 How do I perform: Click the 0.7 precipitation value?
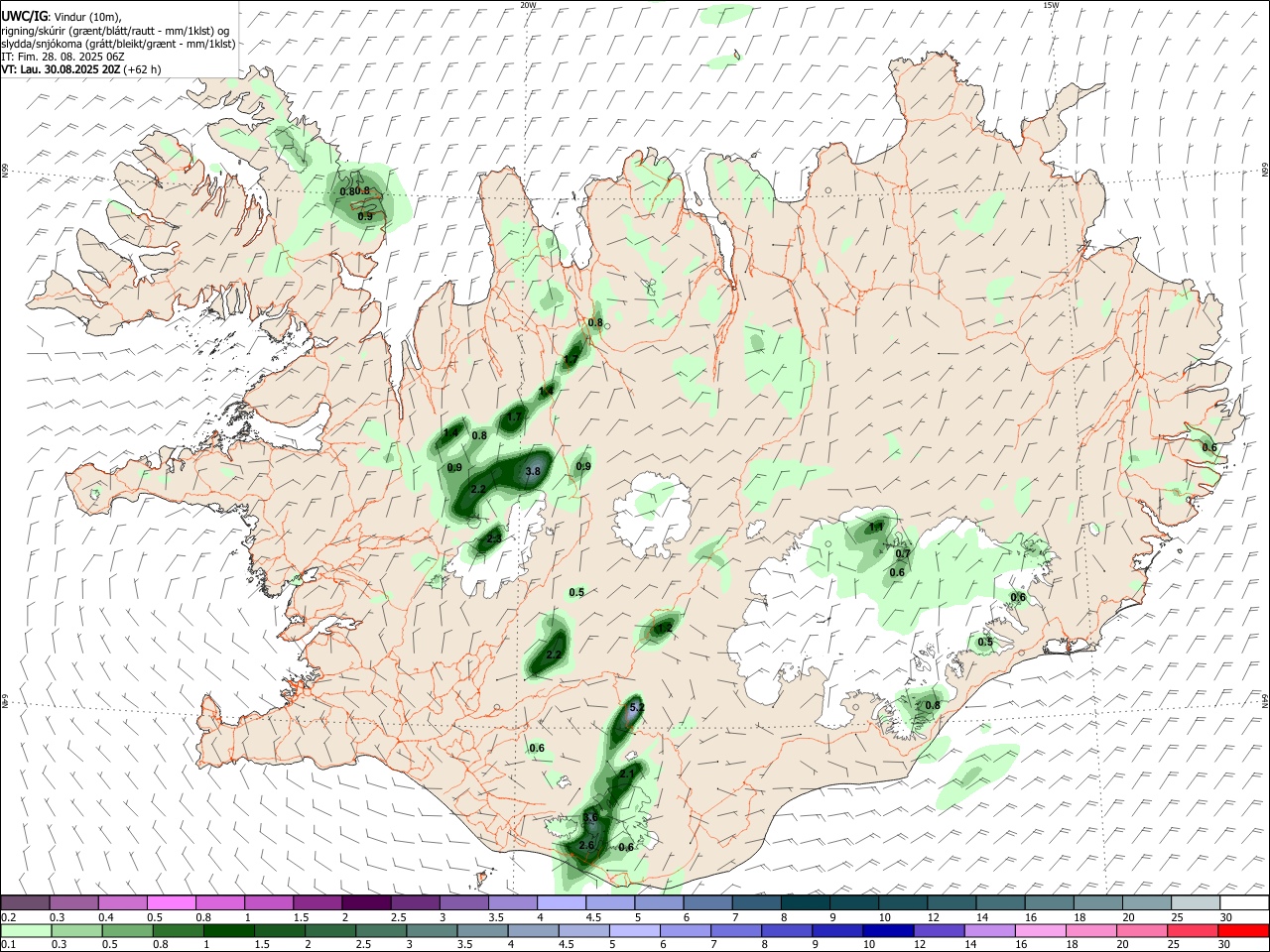[903, 553]
